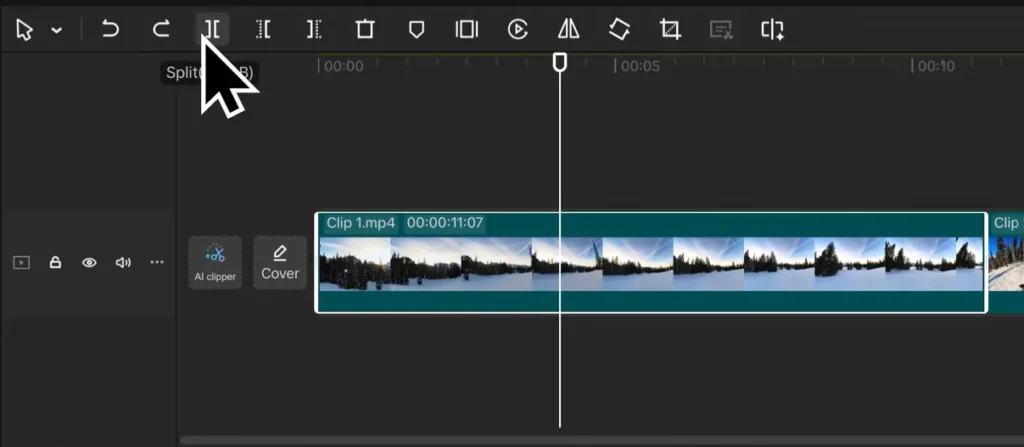Reverse the clip using the circular play icon
Image resolution: width=1024 pixels, height=447 pixels.
point(518,29)
